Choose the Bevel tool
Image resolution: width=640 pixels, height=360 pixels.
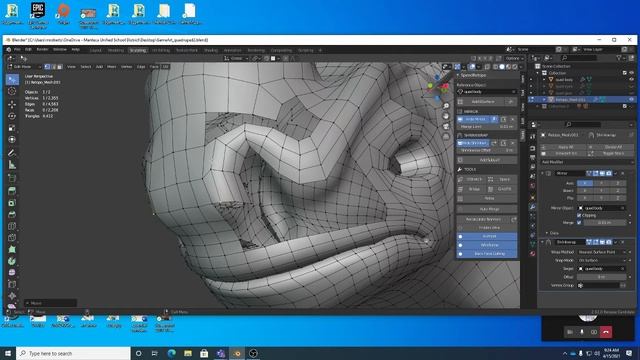tap(12, 214)
